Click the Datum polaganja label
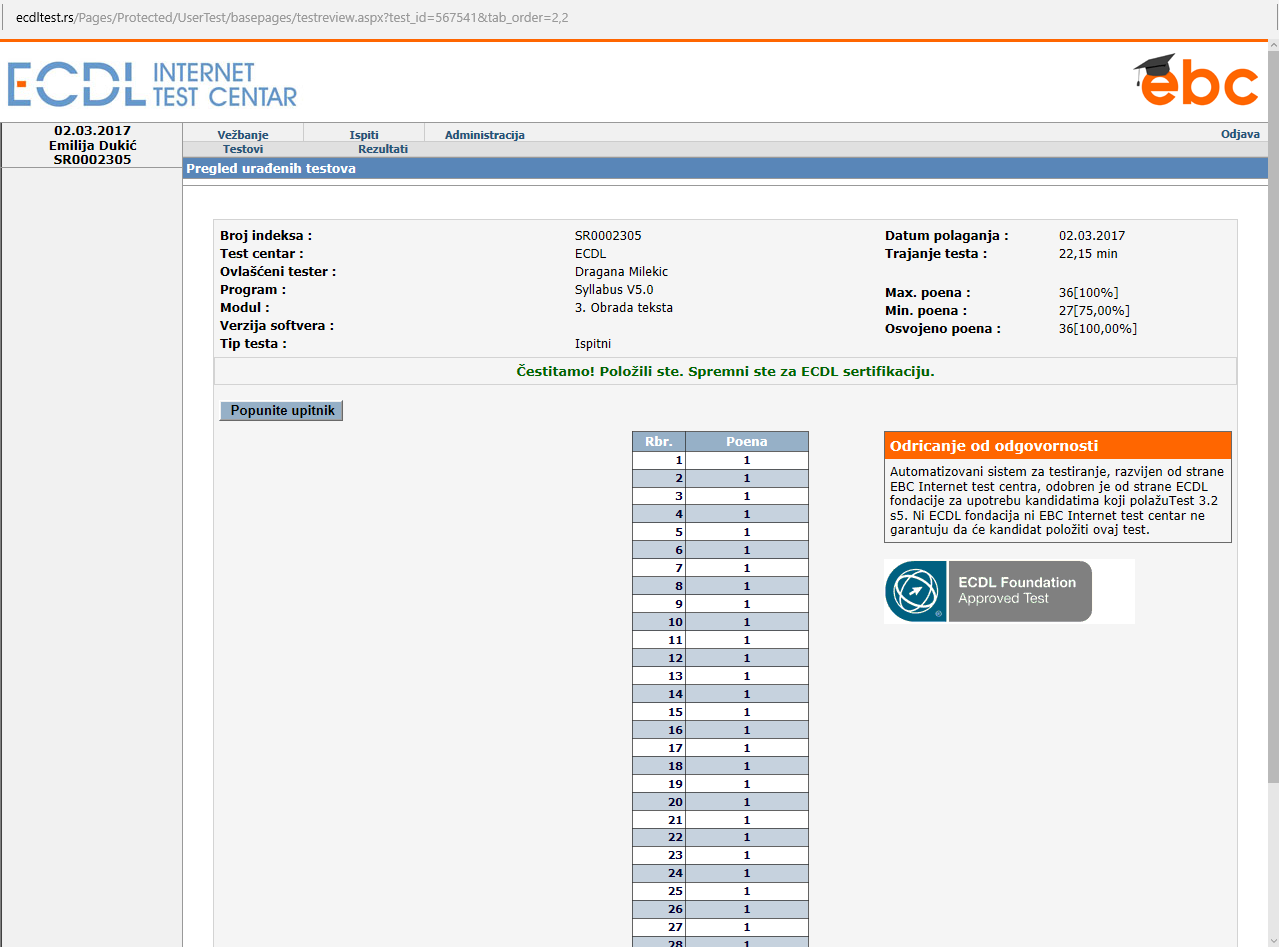The image size is (1279, 947). (947, 236)
